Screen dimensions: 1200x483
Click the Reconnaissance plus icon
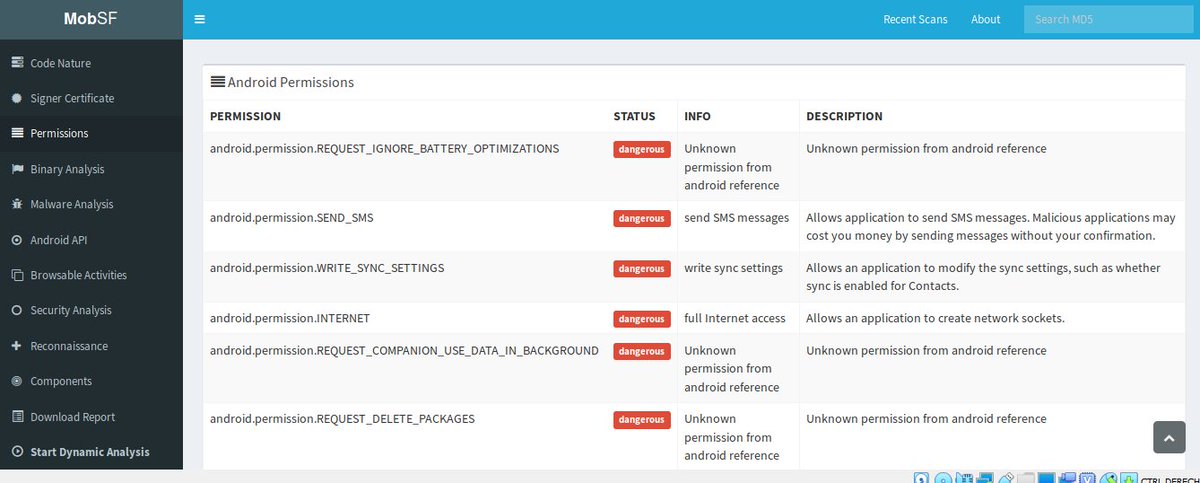17,346
